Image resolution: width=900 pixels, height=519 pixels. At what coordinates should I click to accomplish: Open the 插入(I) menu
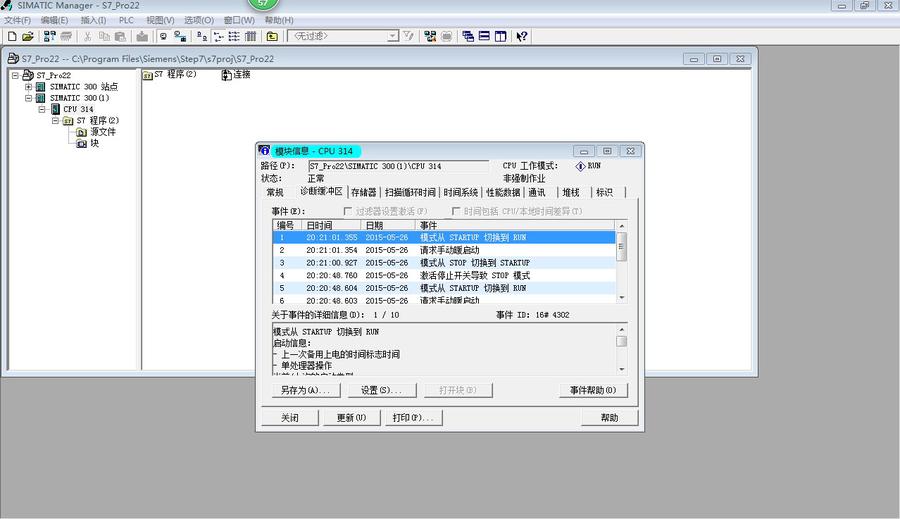coord(93,20)
